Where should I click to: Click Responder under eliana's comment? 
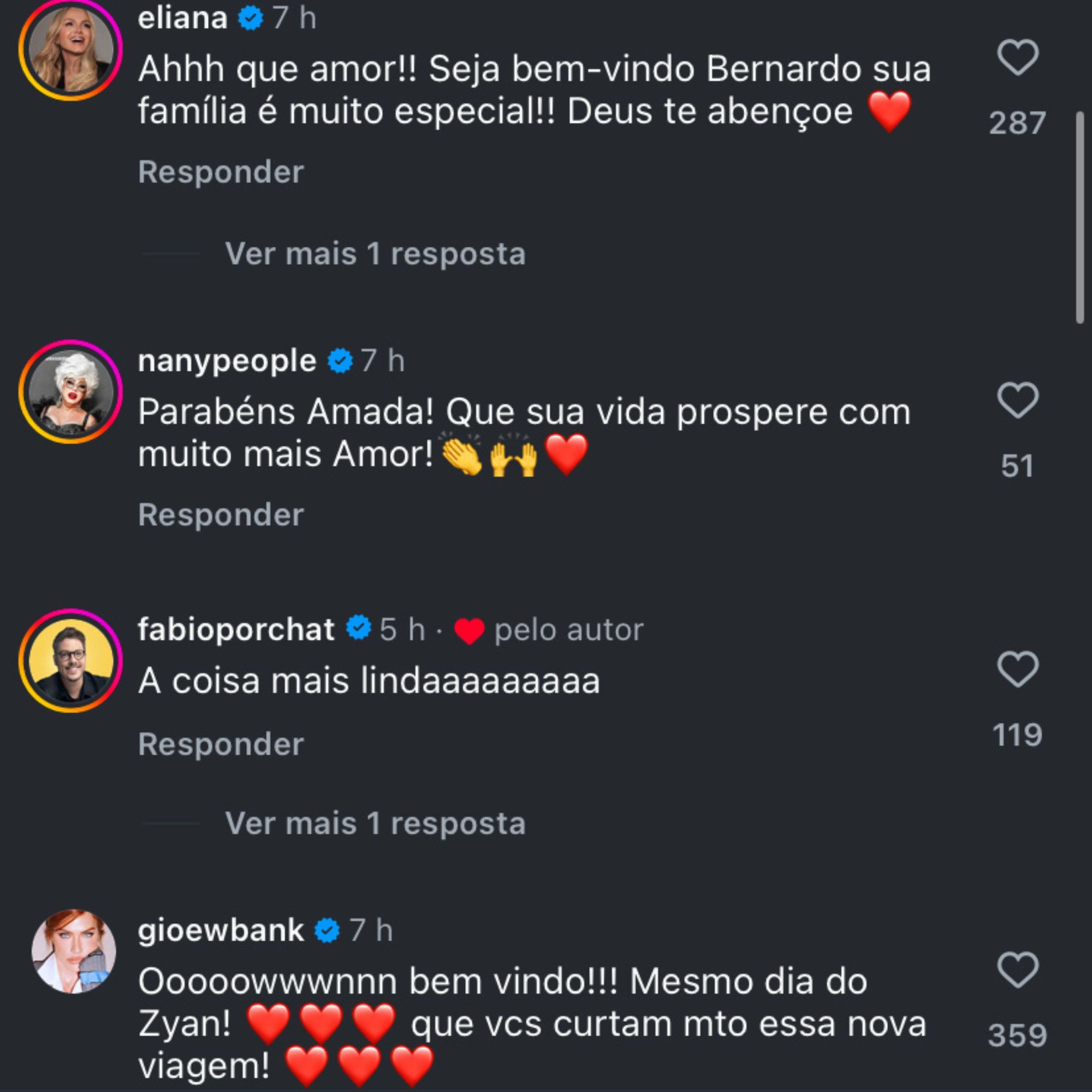pos(221,172)
